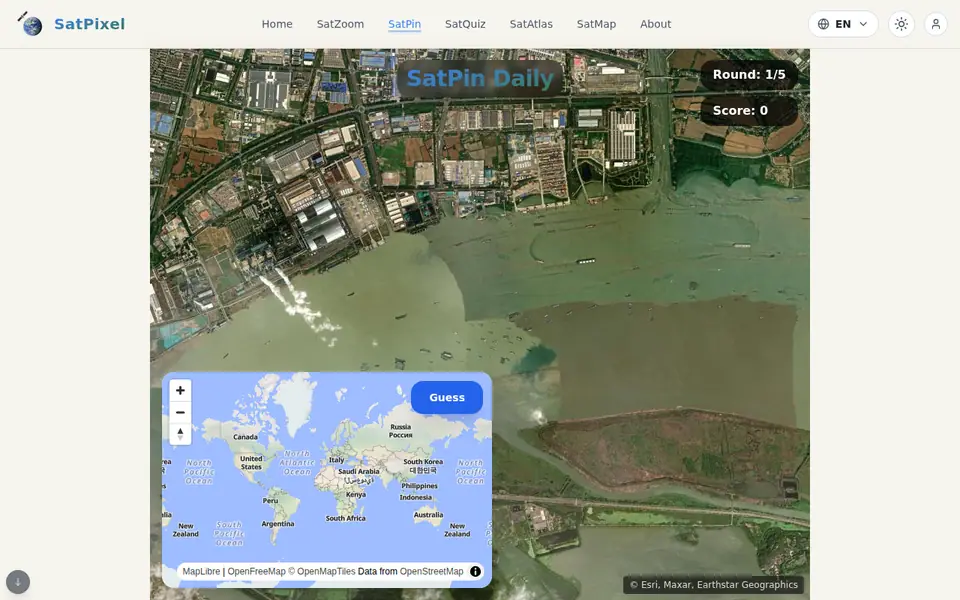Click South Africa label on the mini map
The image size is (960, 600).
345,518
